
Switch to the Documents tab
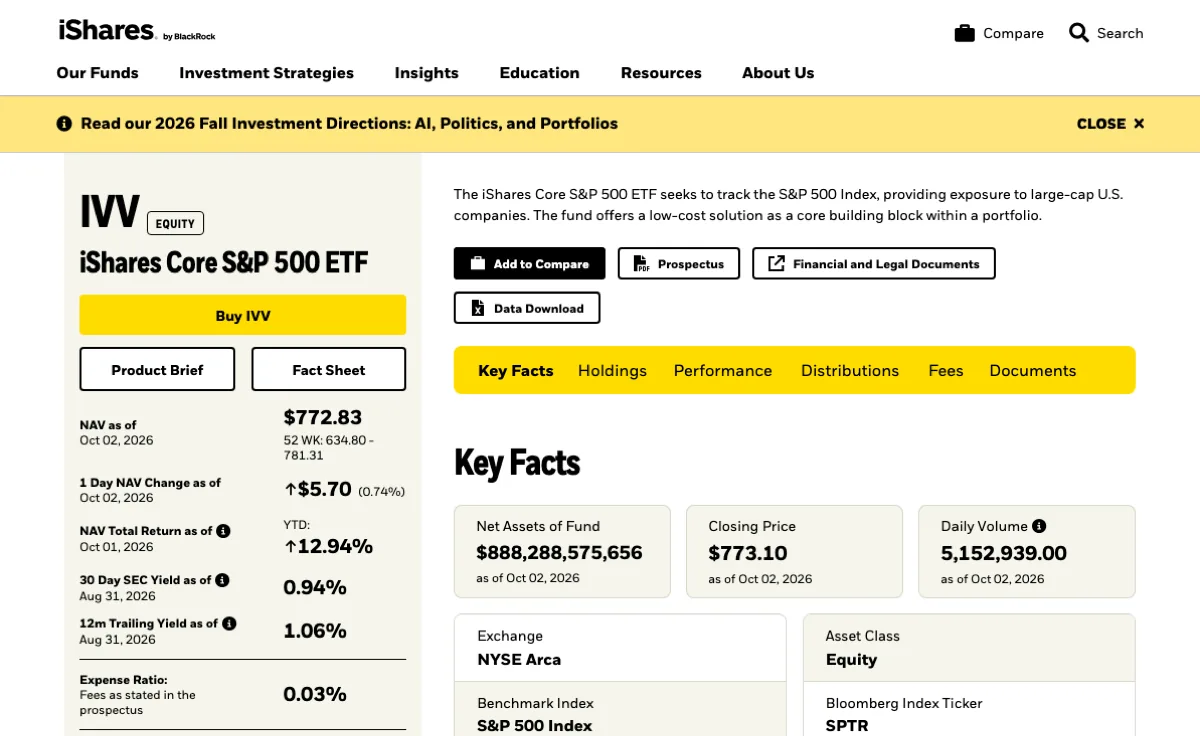click(x=1033, y=370)
